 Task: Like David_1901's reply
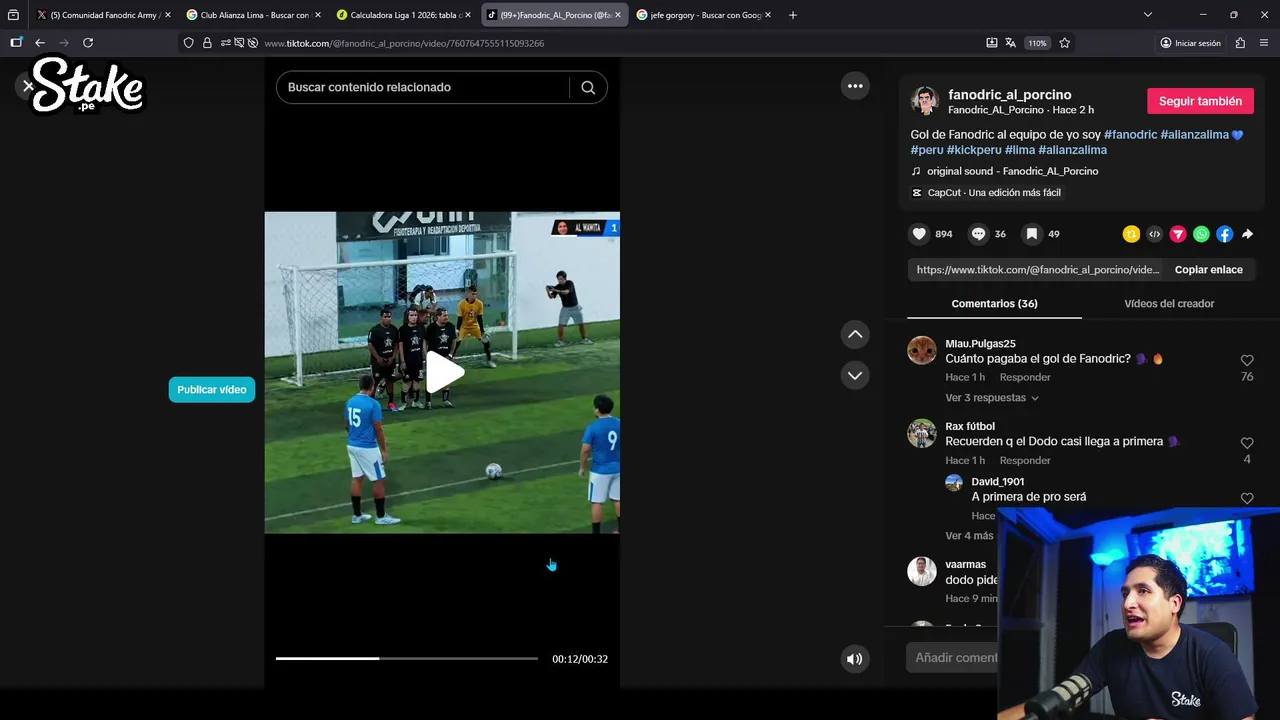[x=1247, y=498]
